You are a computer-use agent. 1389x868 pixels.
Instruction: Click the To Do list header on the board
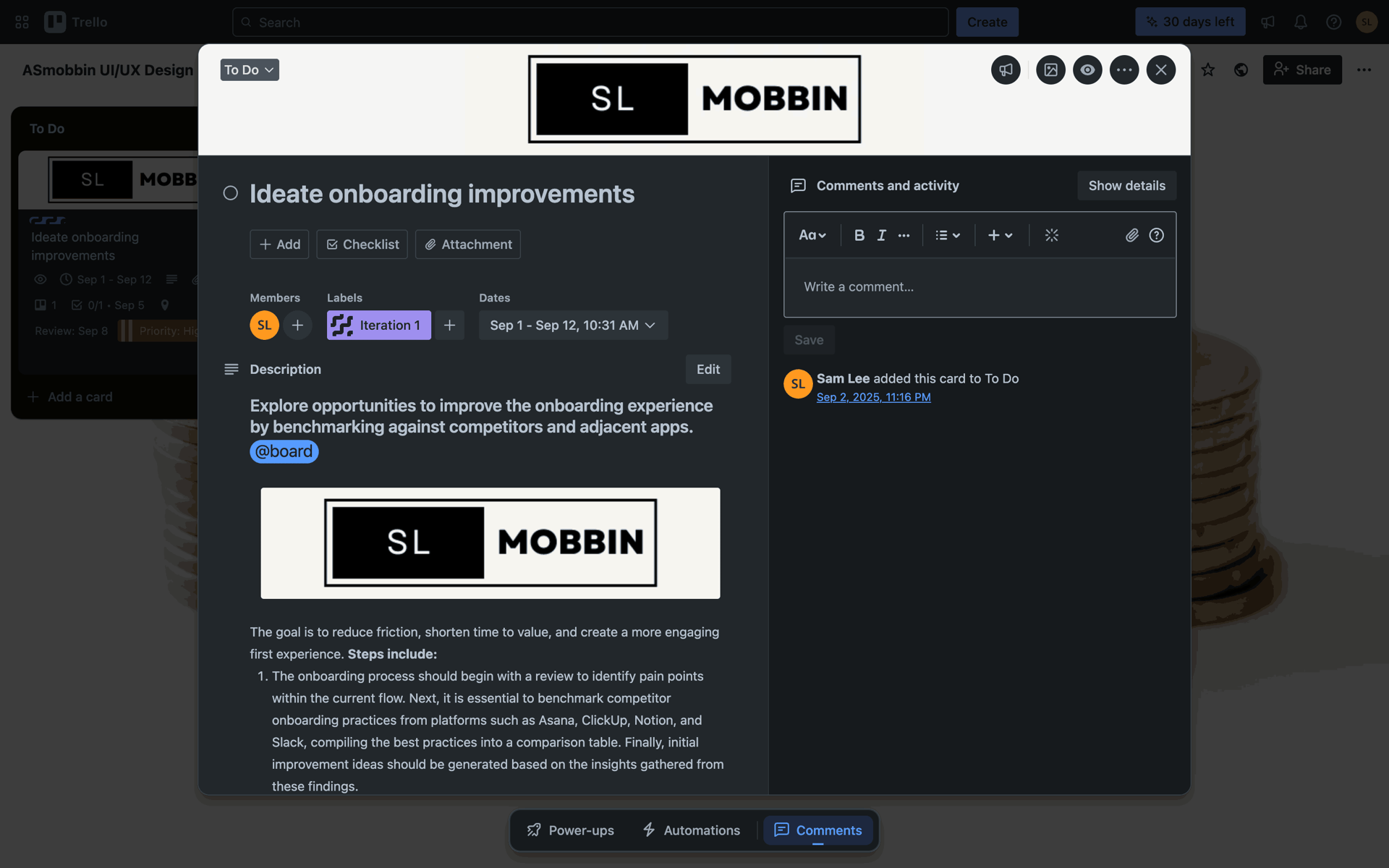point(47,129)
